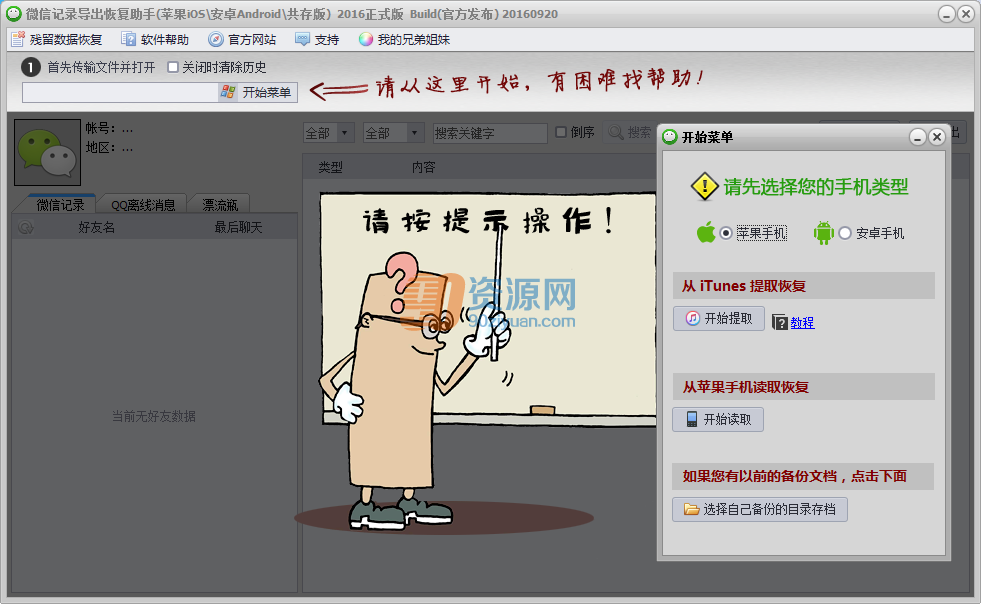Click the 搜索 button with magnifier
Screen dimensions: 981x604
pos(630,132)
